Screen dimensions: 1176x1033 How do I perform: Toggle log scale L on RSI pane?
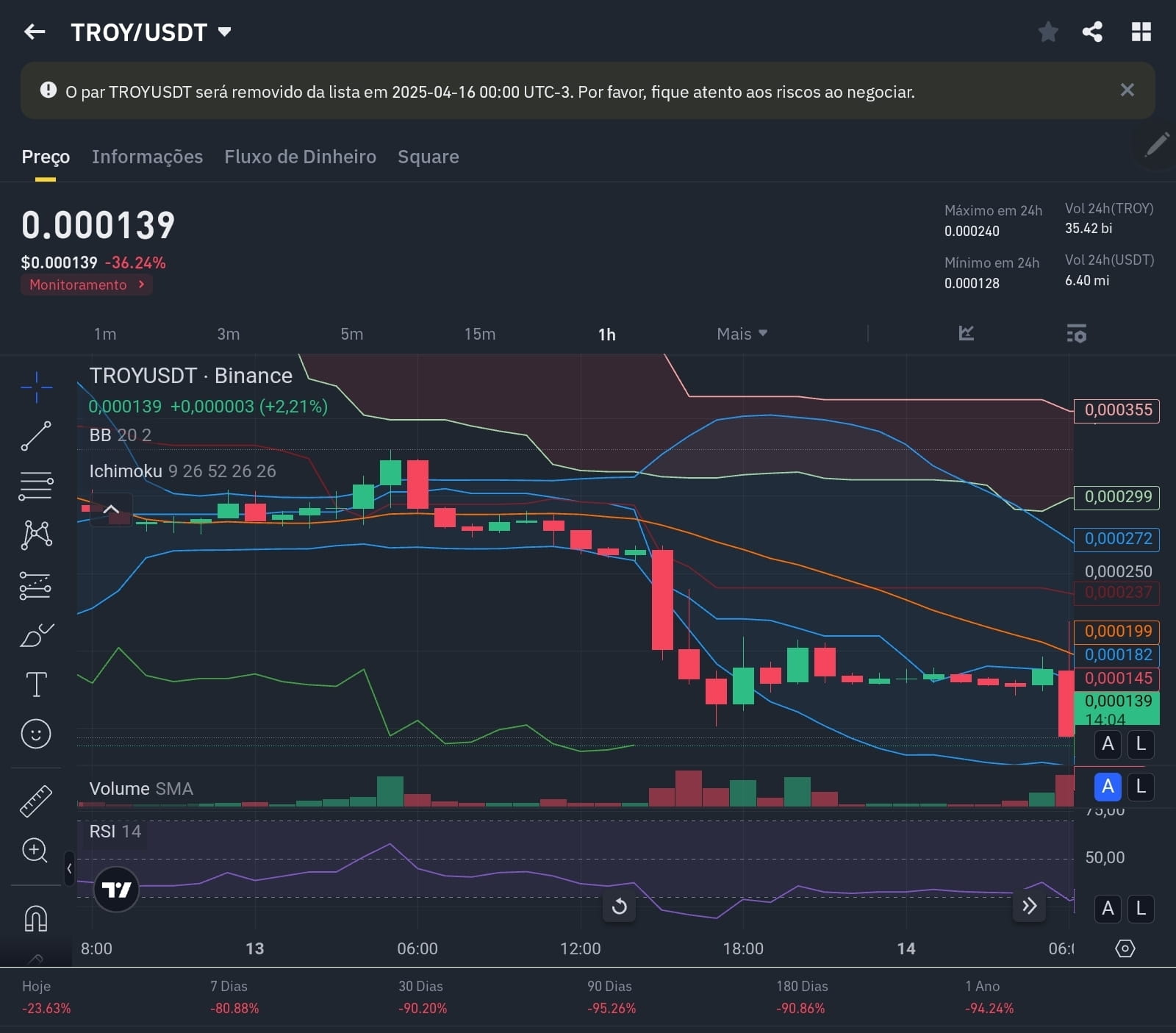pos(1141,908)
